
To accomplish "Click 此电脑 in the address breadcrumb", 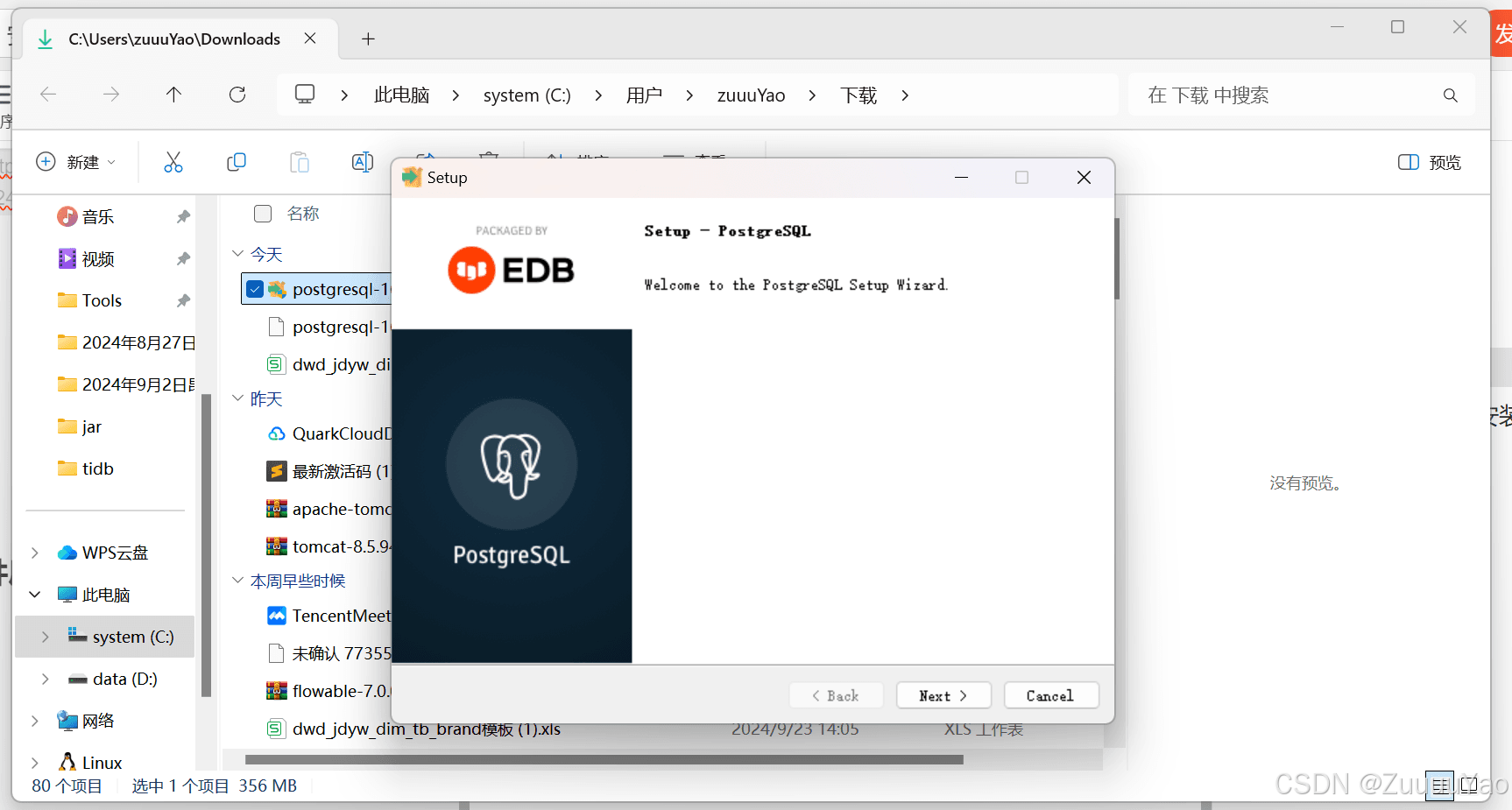I will point(402,95).
